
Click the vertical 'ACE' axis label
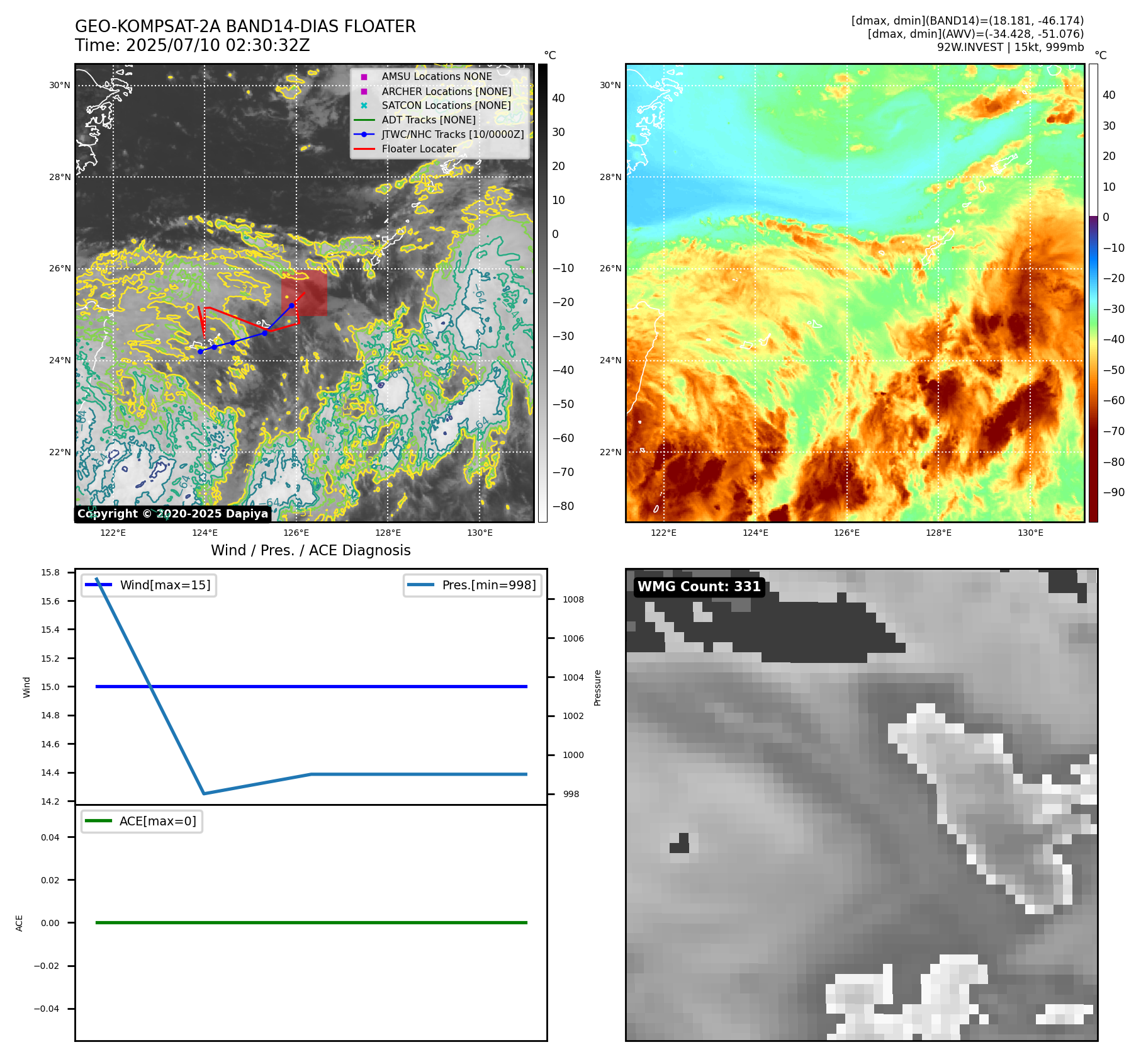point(19,923)
